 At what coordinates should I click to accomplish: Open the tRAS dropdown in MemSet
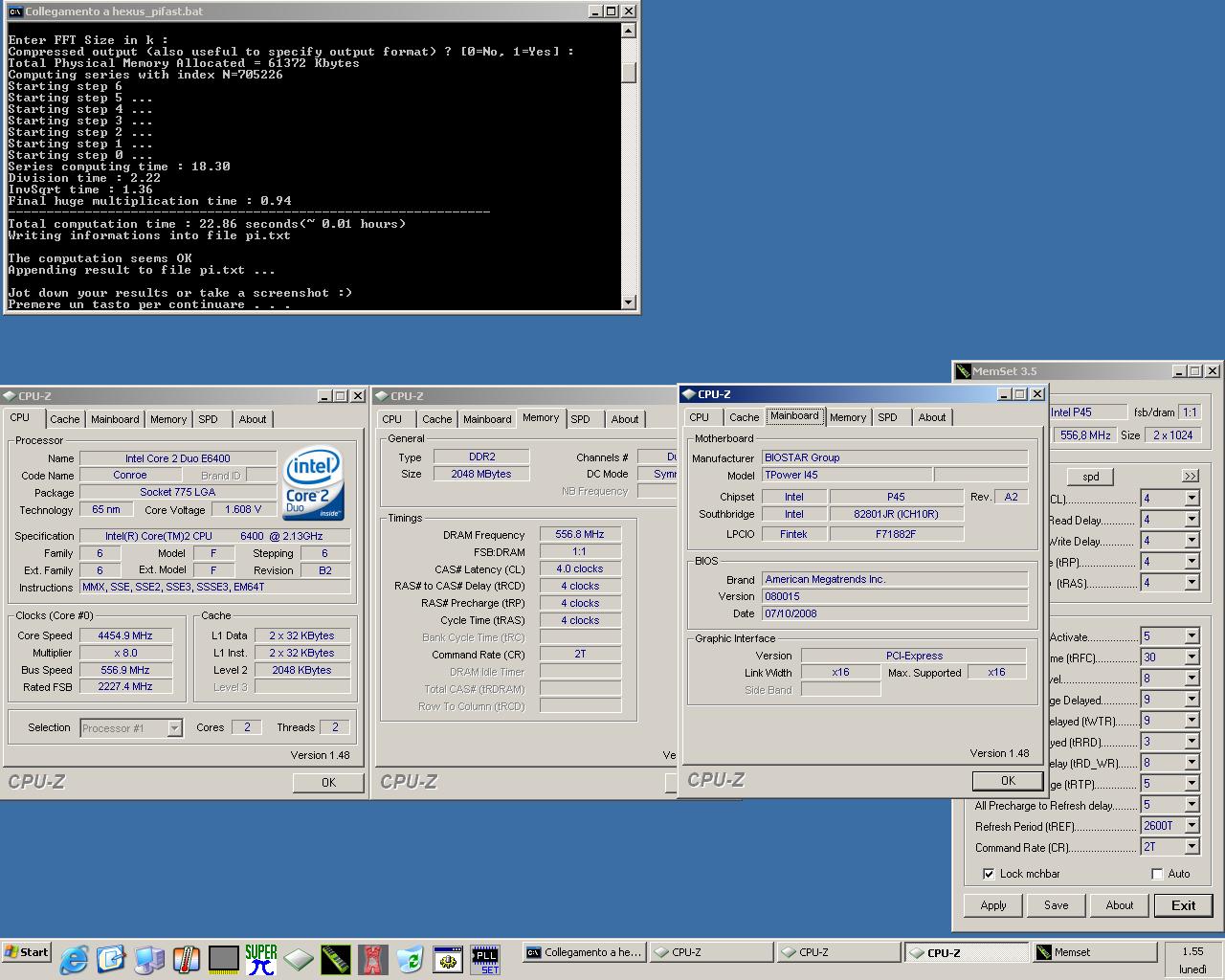[1192, 583]
